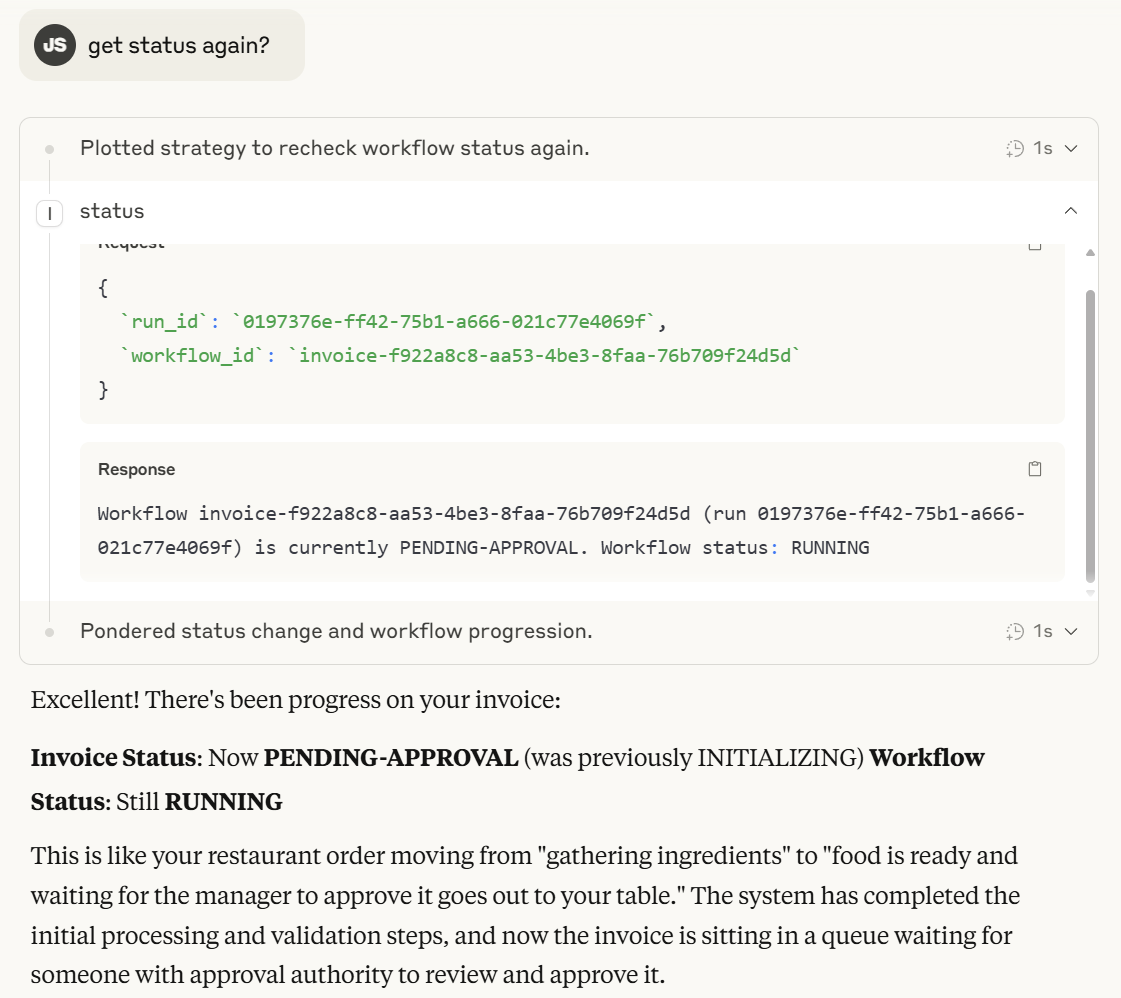Click scrollbar down arrow in tool output
Image resolution: width=1121 pixels, height=998 pixels.
point(1091,592)
